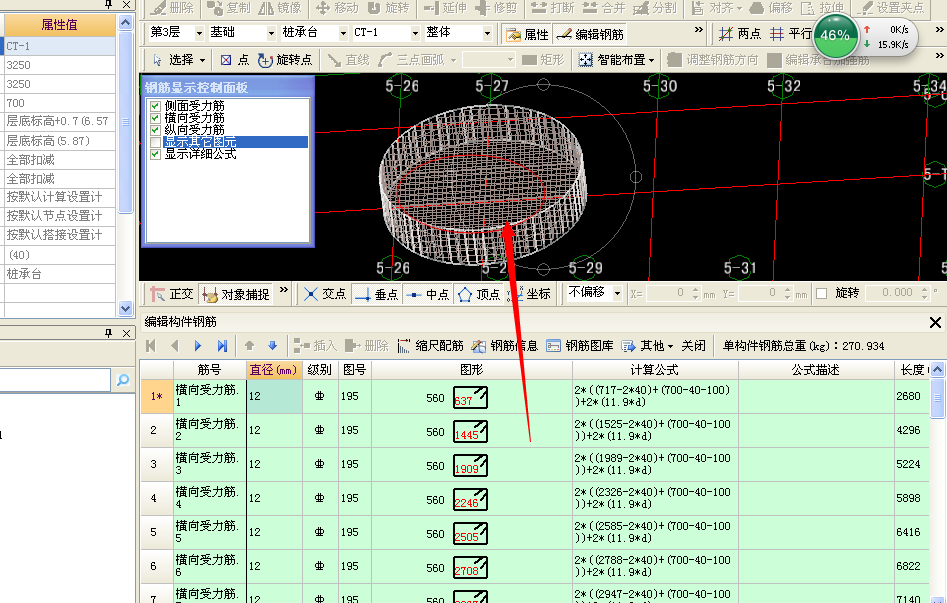This screenshot has width=947, height=603.
Task: Click rebar table vertical scrollbar up arrow
Action: pos(937,369)
